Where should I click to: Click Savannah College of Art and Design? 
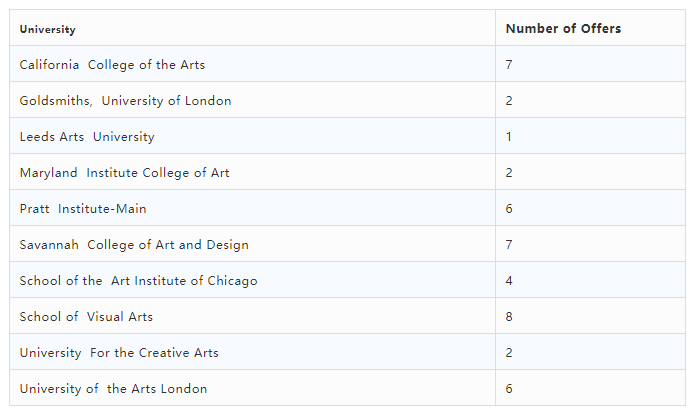(x=134, y=245)
